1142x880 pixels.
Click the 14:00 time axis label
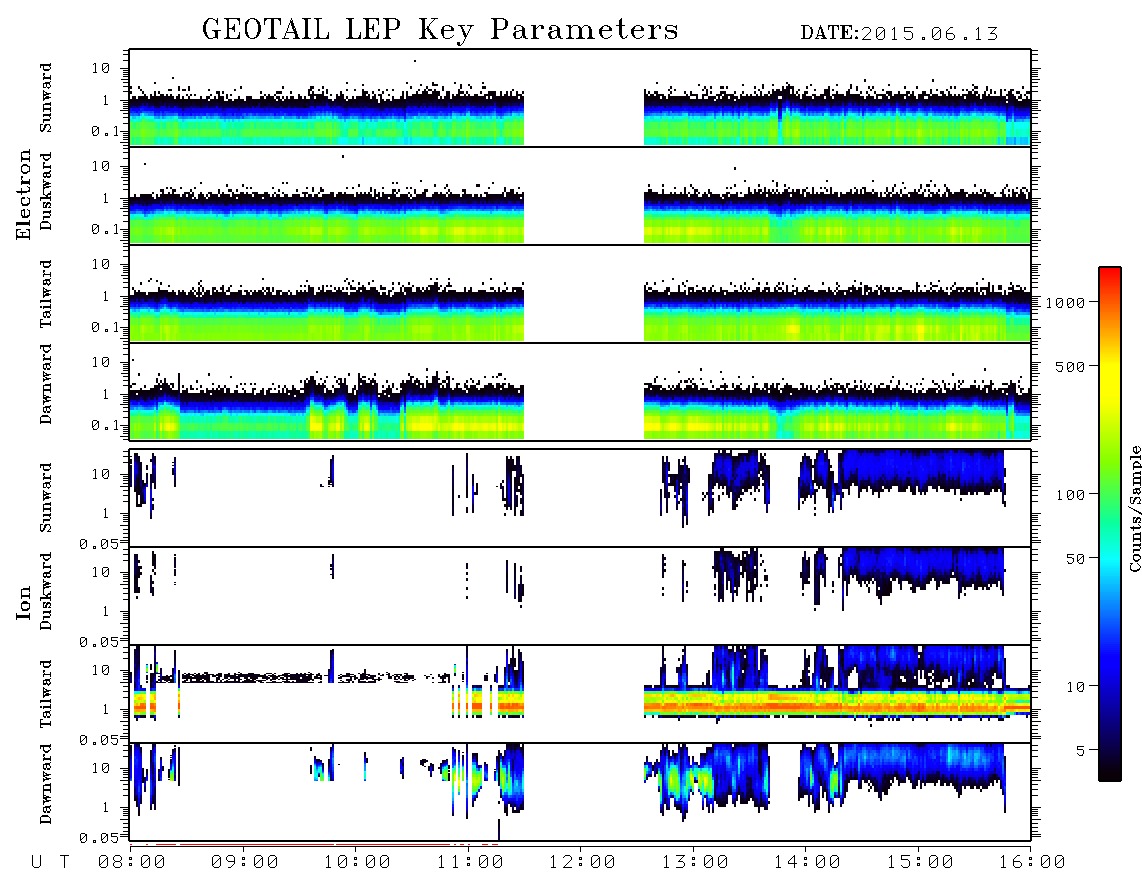pos(807,863)
